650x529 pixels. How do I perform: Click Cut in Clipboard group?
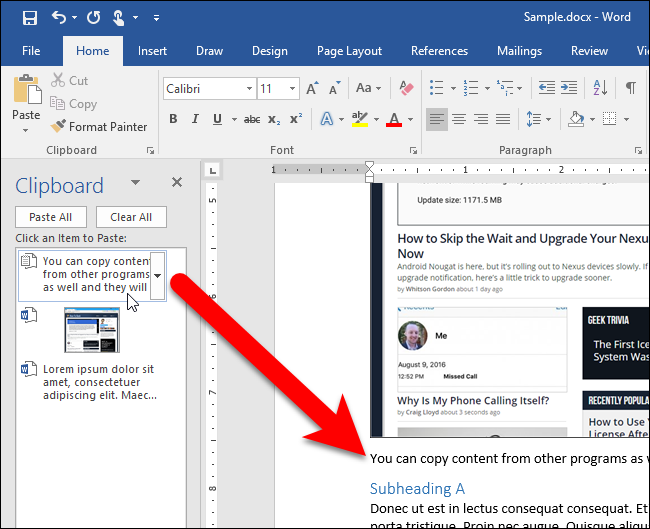tap(70, 80)
